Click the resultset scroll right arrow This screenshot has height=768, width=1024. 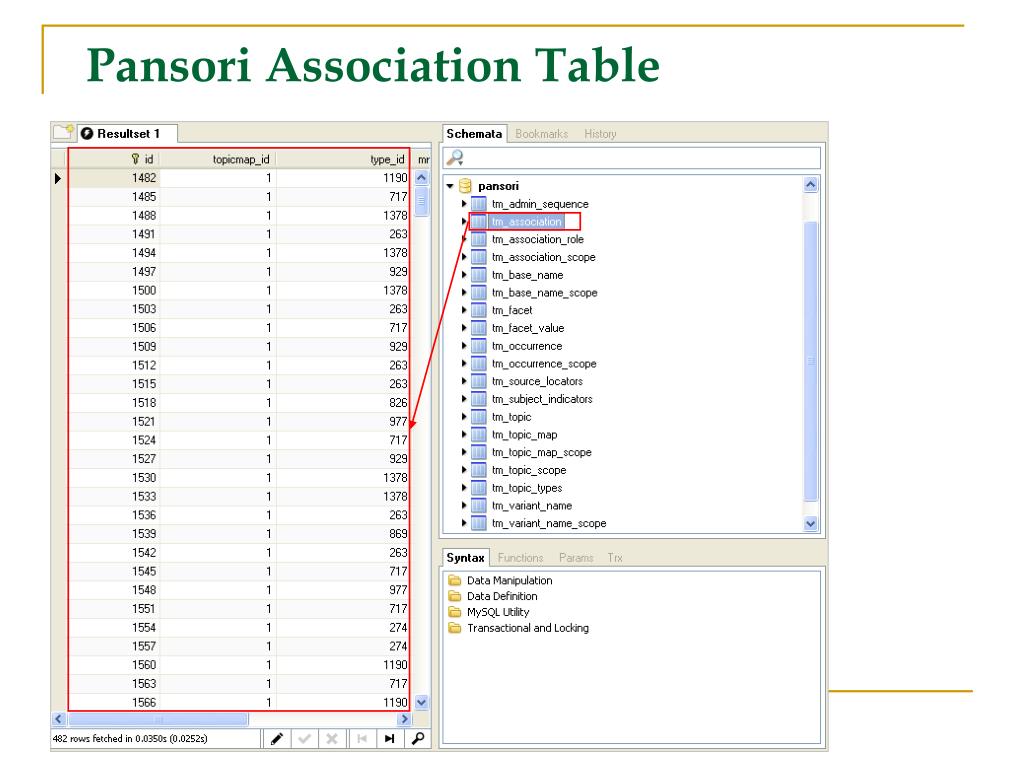tap(404, 719)
